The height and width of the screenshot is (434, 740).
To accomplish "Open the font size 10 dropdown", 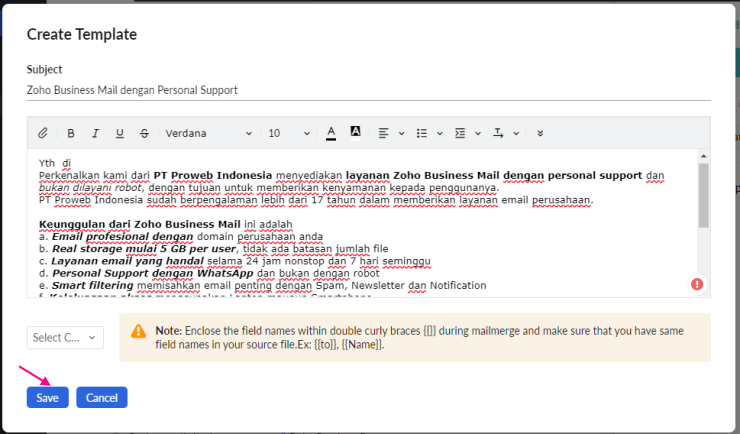I will 289,134.
